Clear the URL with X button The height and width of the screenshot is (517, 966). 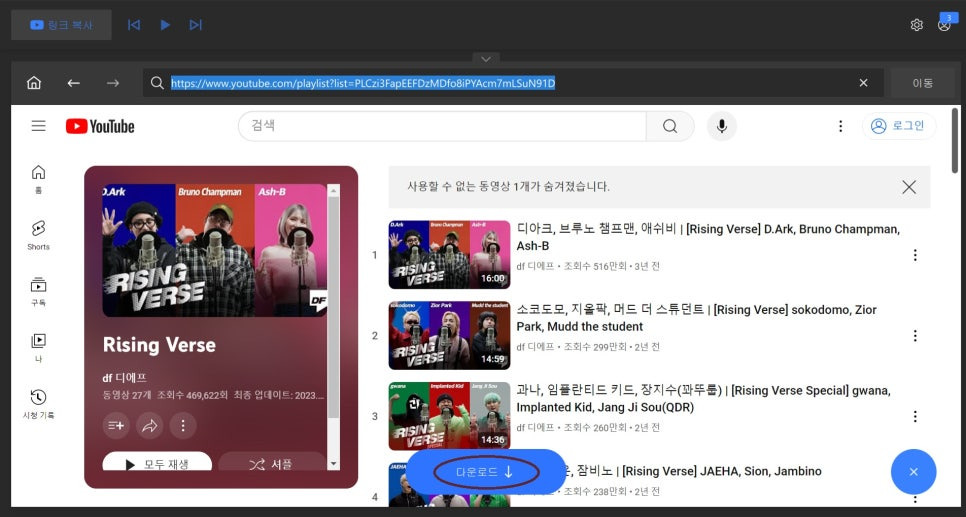(x=864, y=83)
